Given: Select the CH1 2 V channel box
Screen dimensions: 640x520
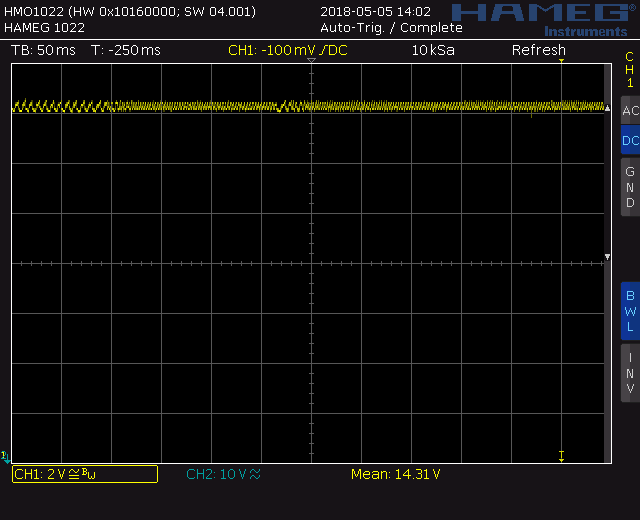Looking at the screenshot, I should 84,474.
